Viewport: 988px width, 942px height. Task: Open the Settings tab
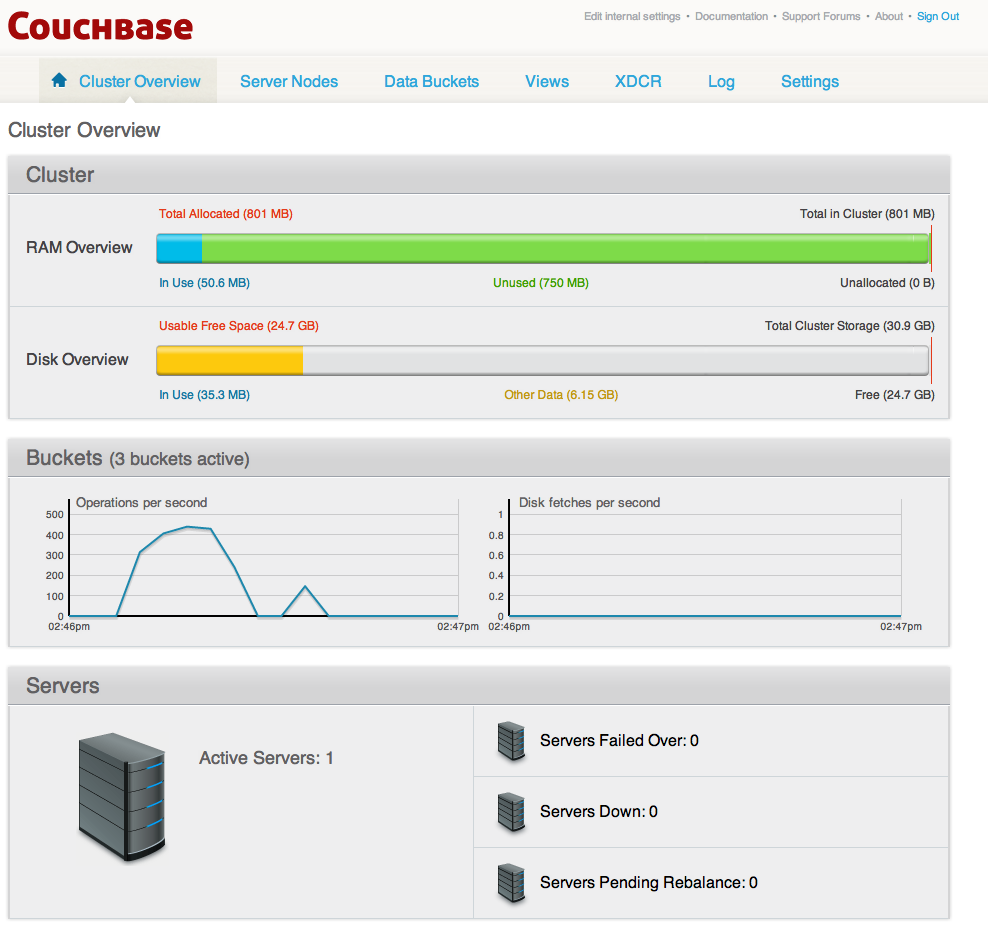coord(810,81)
